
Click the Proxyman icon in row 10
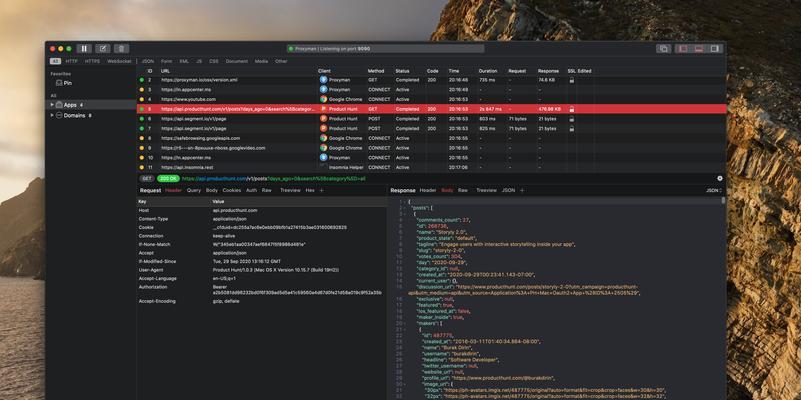[323, 157]
